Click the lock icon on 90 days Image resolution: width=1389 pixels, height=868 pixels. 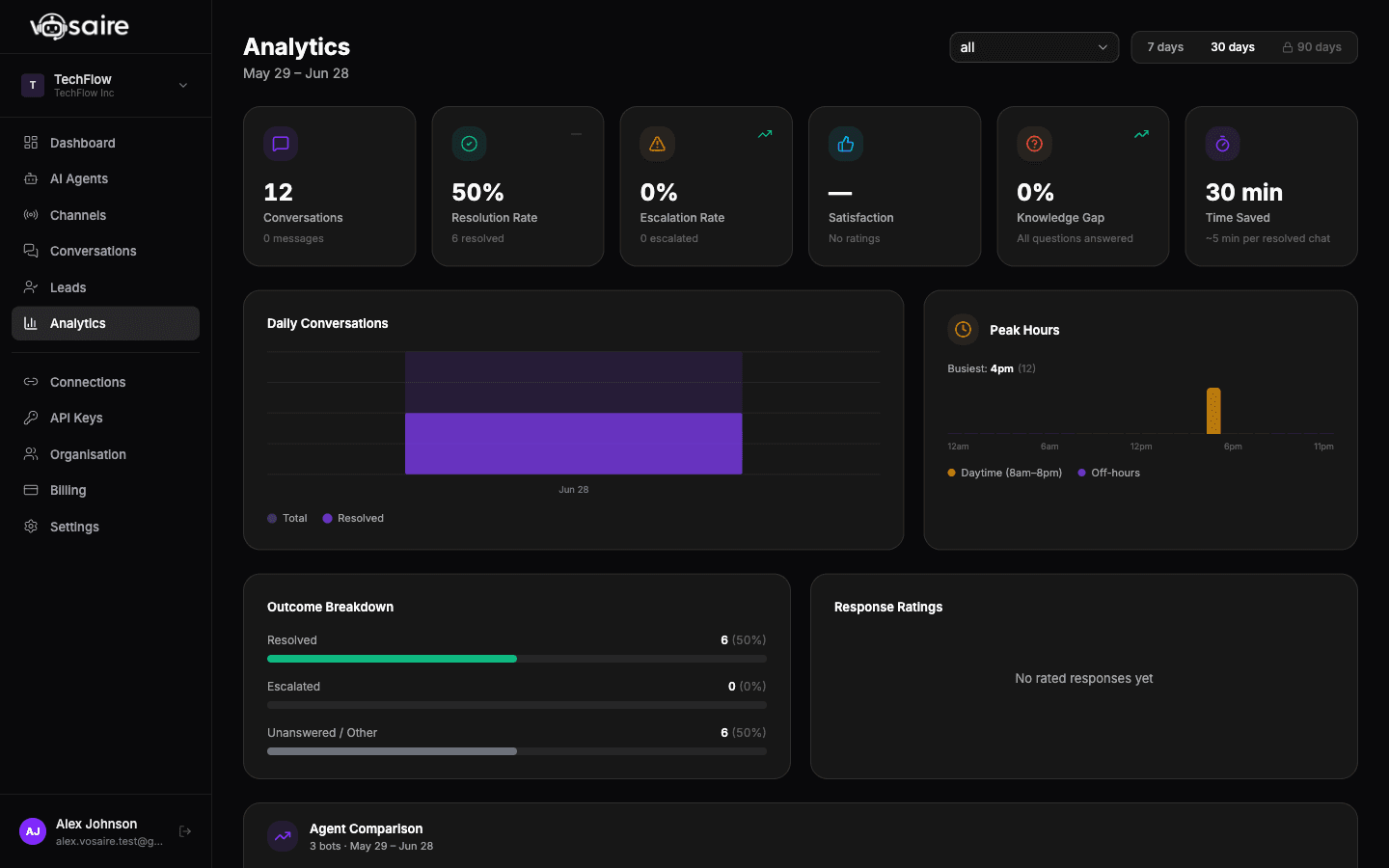click(1288, 47)
